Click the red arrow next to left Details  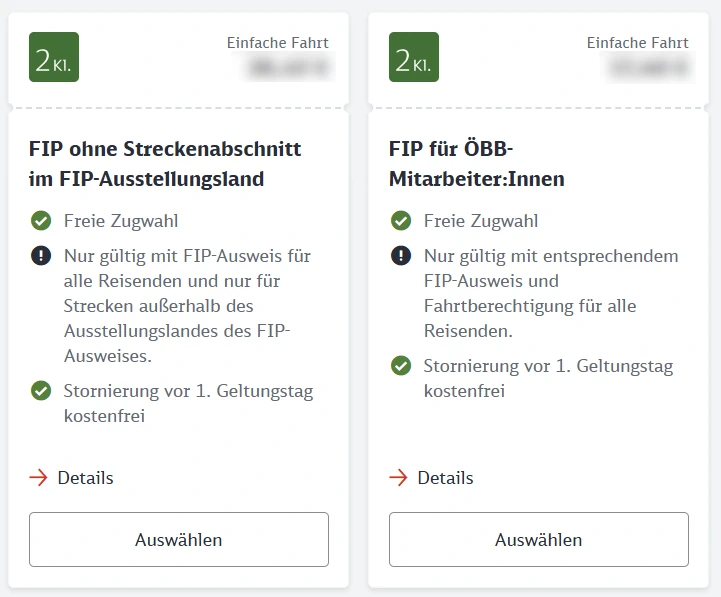[39, 478]
